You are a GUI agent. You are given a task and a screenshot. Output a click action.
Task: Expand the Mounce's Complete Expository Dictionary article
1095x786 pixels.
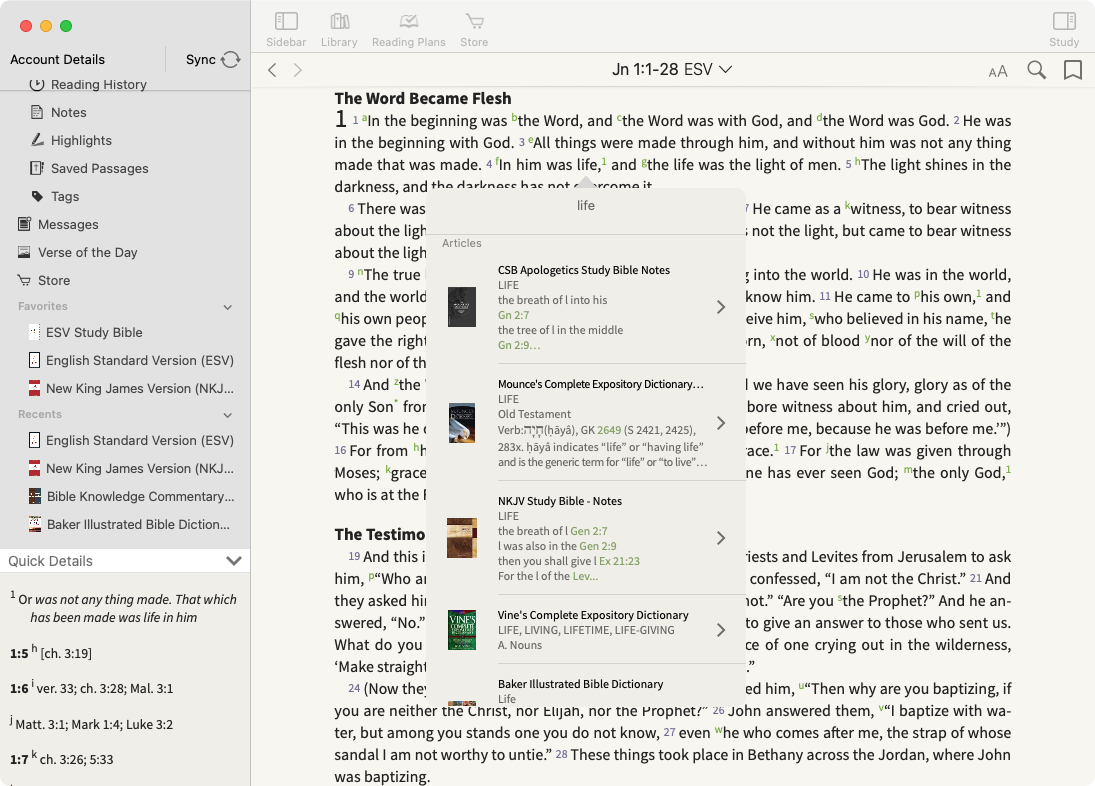click(x=721, y=423)
